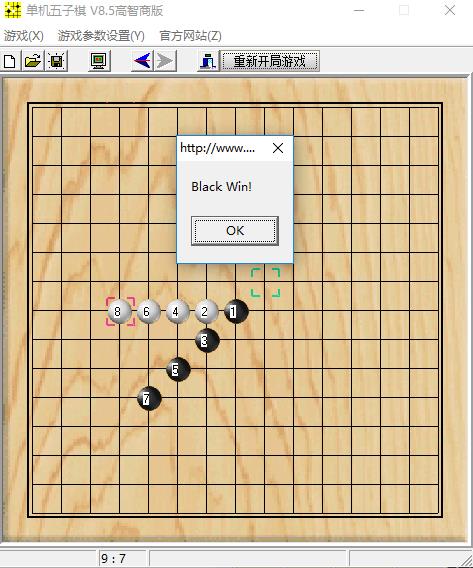Click the gray forward arrow icon
The width and height of the screenshot is (473, 568).
[166, 61]
